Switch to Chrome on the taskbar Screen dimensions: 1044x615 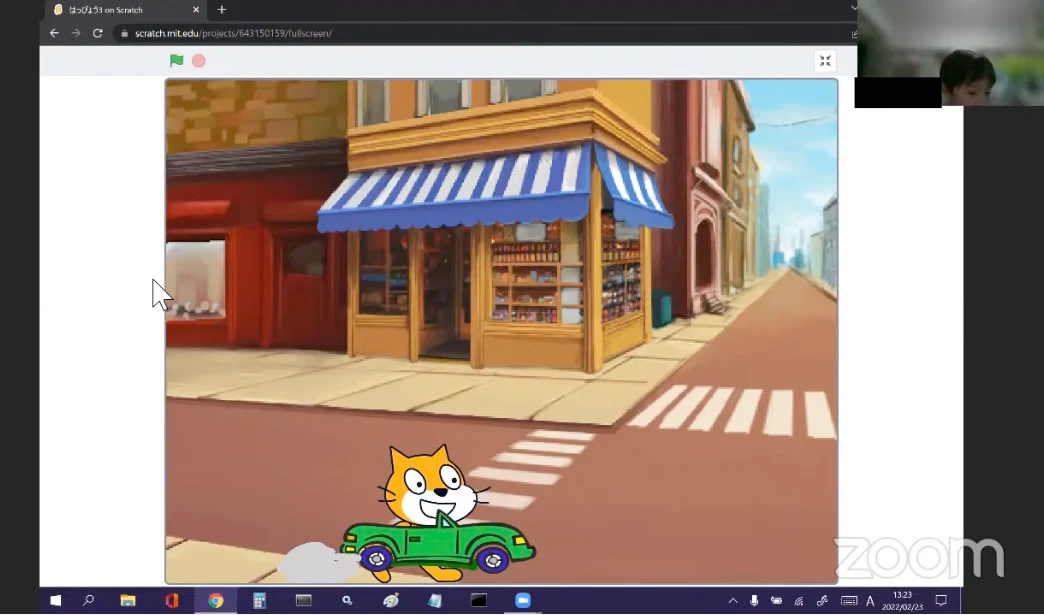[215, 600]
